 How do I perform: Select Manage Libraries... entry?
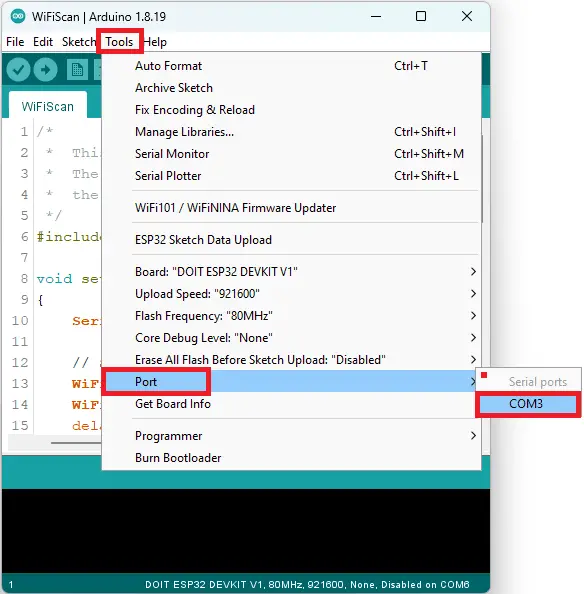(x=290, y=132)
